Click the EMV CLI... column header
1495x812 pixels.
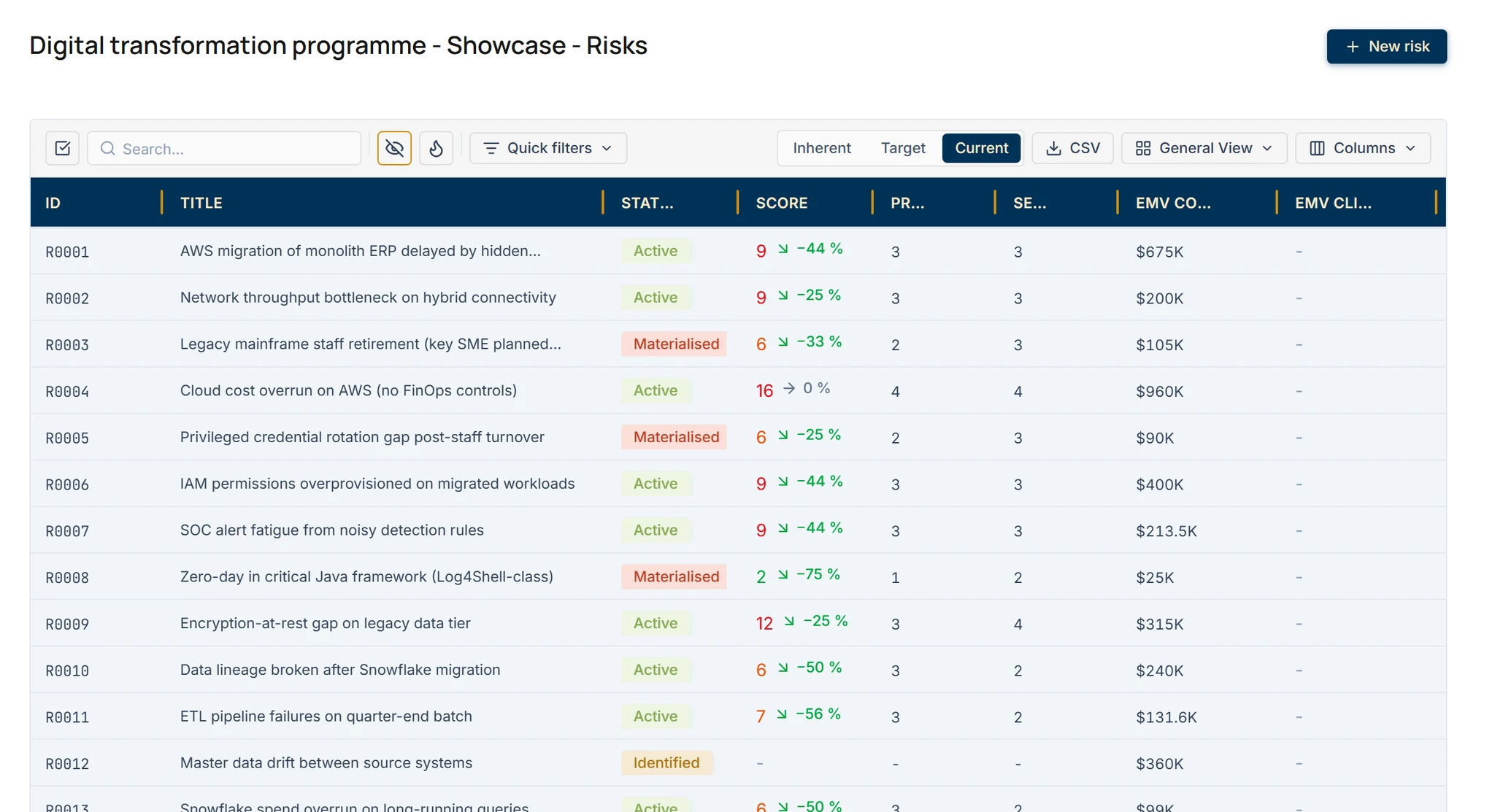coord(1333,203)
